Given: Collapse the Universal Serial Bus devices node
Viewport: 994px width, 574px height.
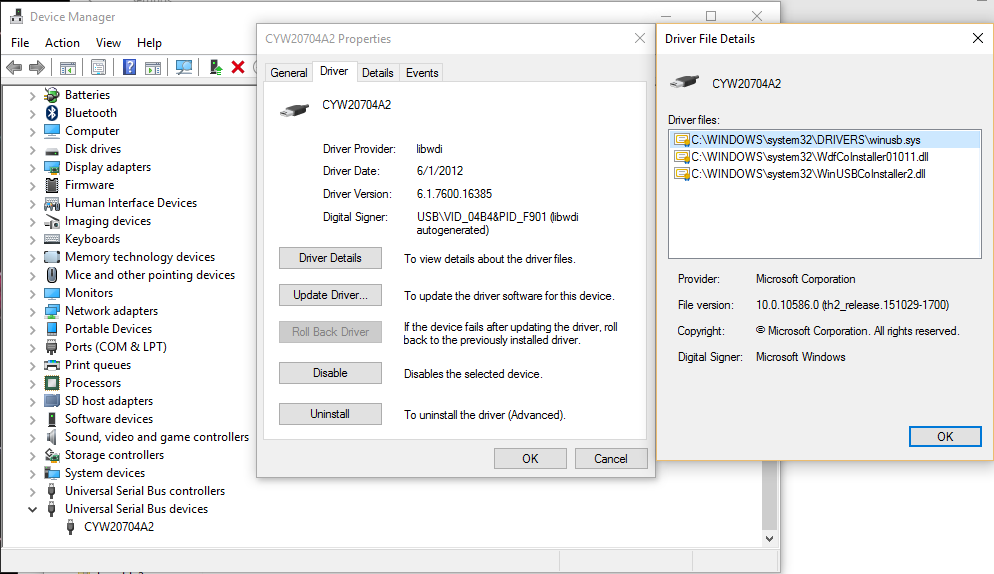Looking at the screenshot, I should pos(32,509).
